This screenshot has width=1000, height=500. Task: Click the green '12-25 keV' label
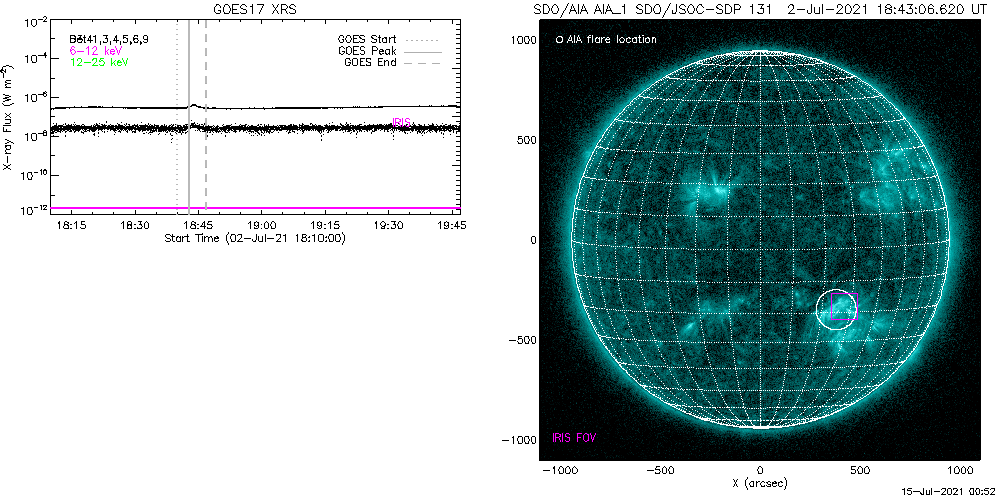point(99,62)
